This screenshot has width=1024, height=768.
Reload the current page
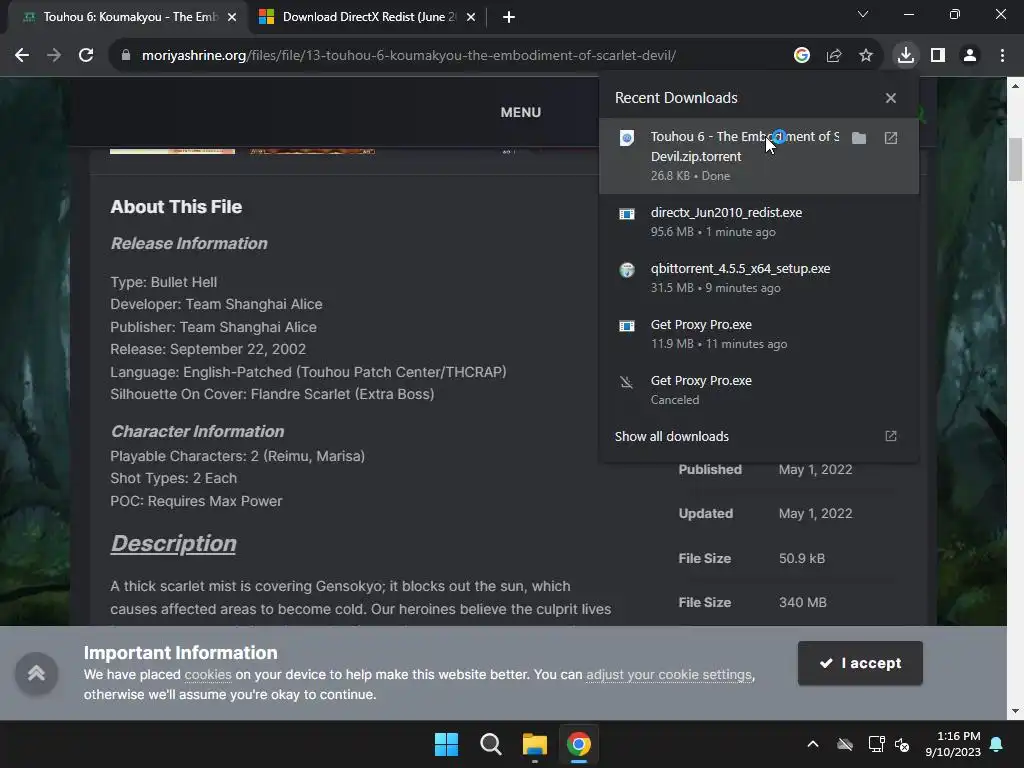pyautogui.click(x=86, y=56)
